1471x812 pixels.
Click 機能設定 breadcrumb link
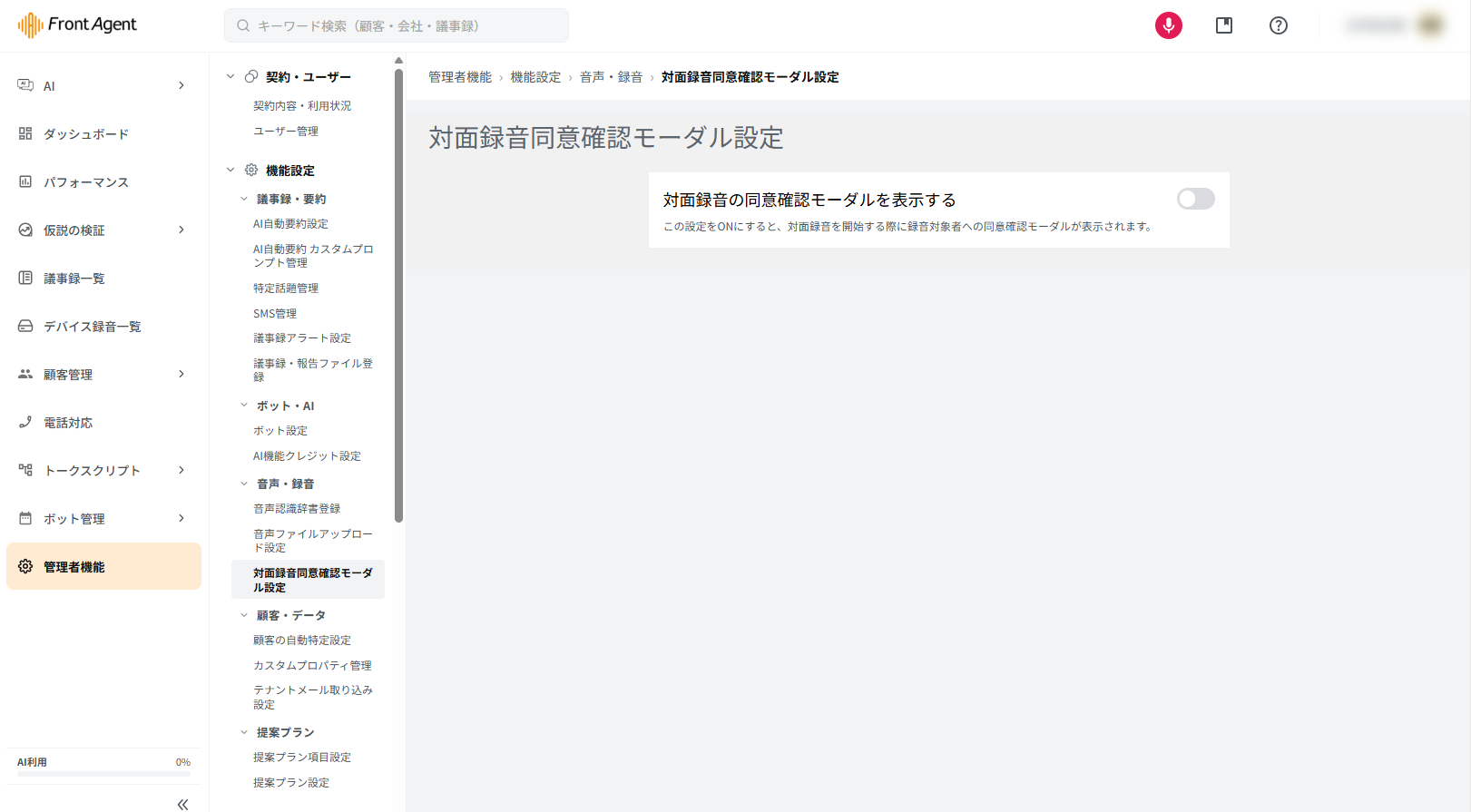coord(535,77)
